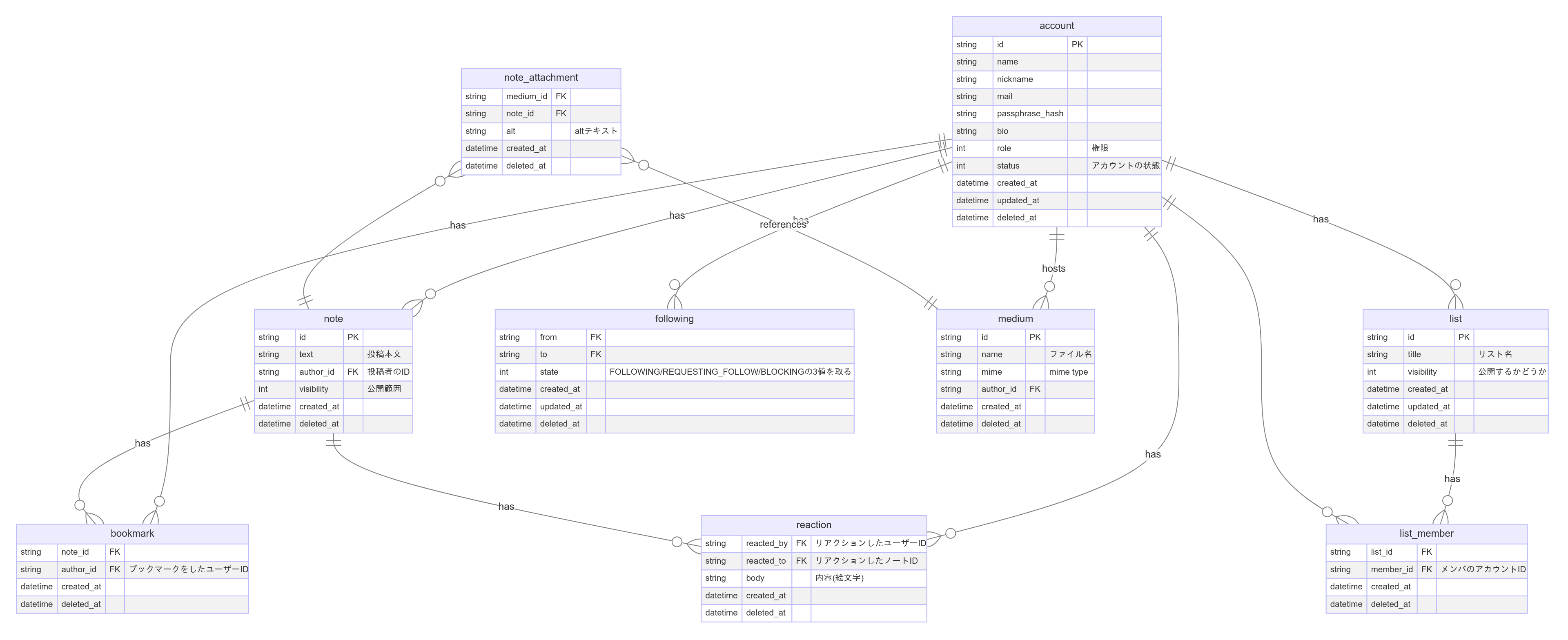The image size is (1568, 640).
Task: Select the list_id field in list_member
Action: click(x=1392, y=552)
